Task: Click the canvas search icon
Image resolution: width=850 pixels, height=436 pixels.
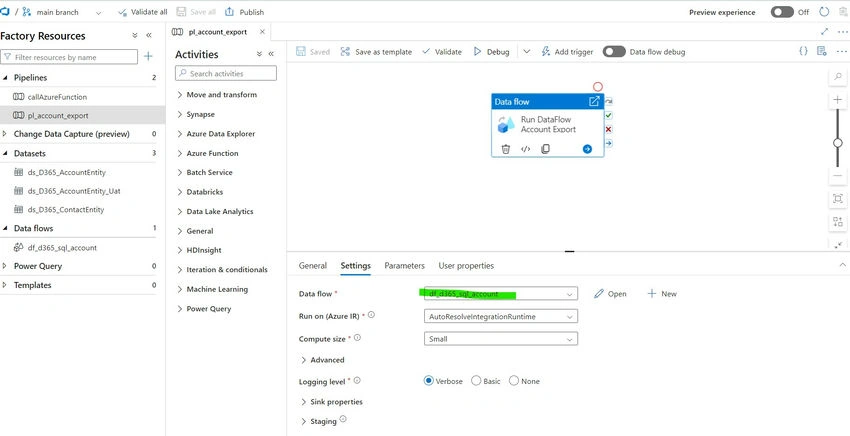Action: tap(838, 77)
